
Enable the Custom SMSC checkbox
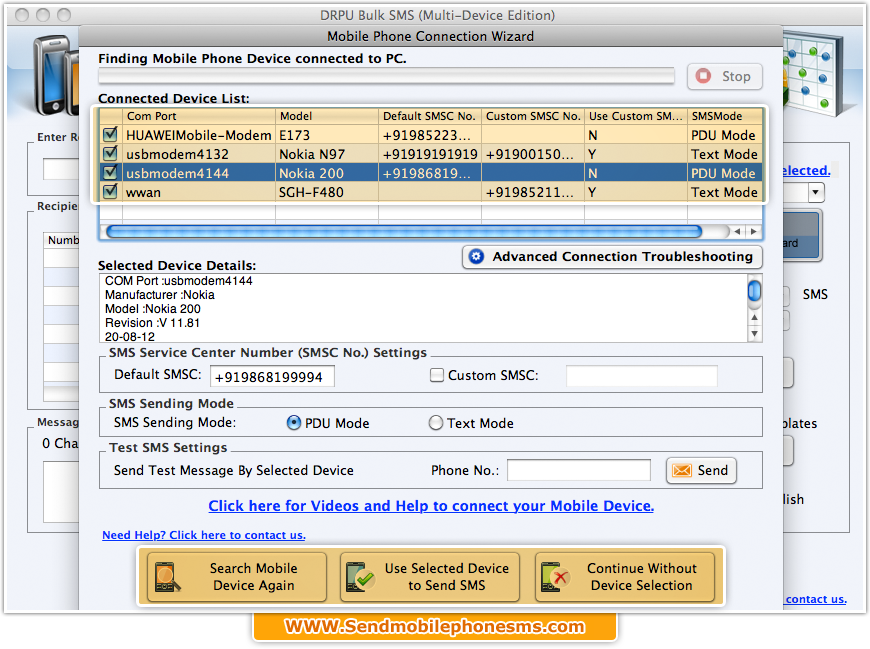(x=436, y=376)
